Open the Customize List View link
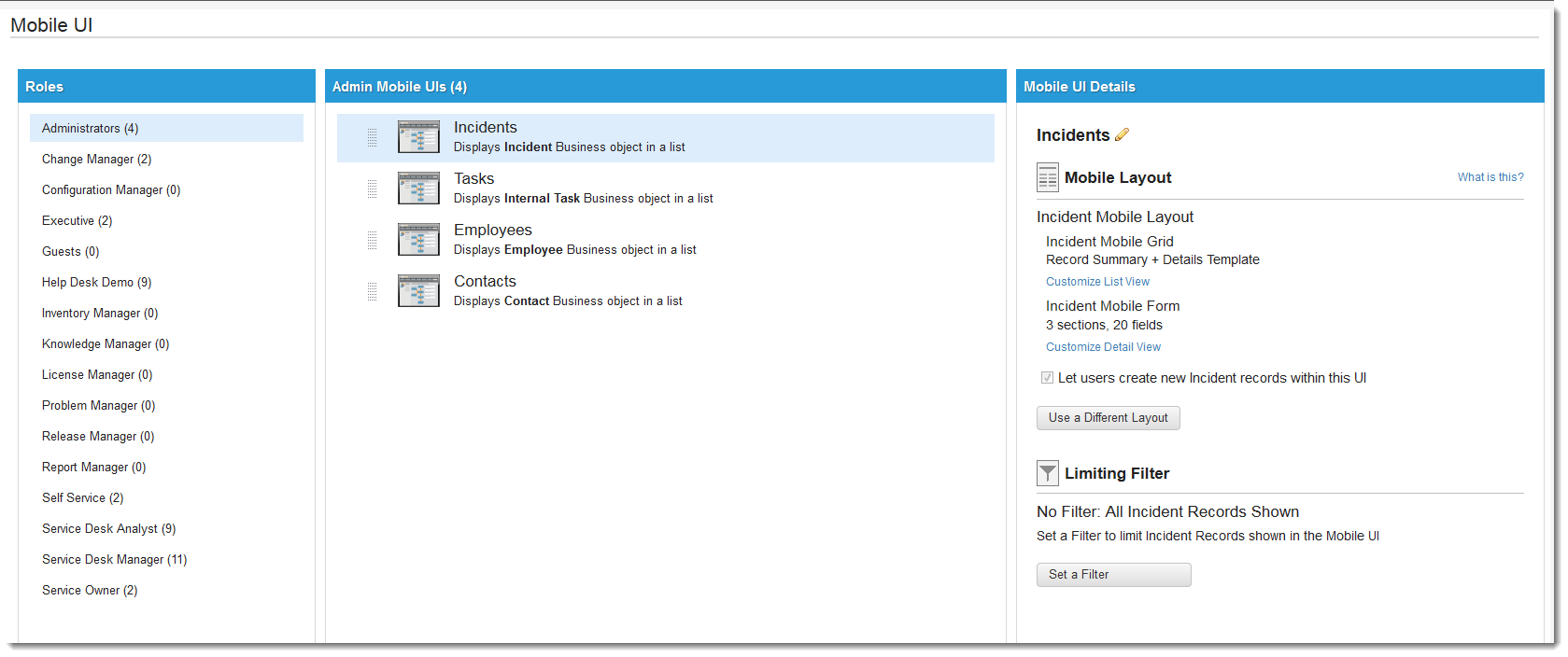The width and height of the screenshot is (1568, 657). click(x=1097, y=282)
